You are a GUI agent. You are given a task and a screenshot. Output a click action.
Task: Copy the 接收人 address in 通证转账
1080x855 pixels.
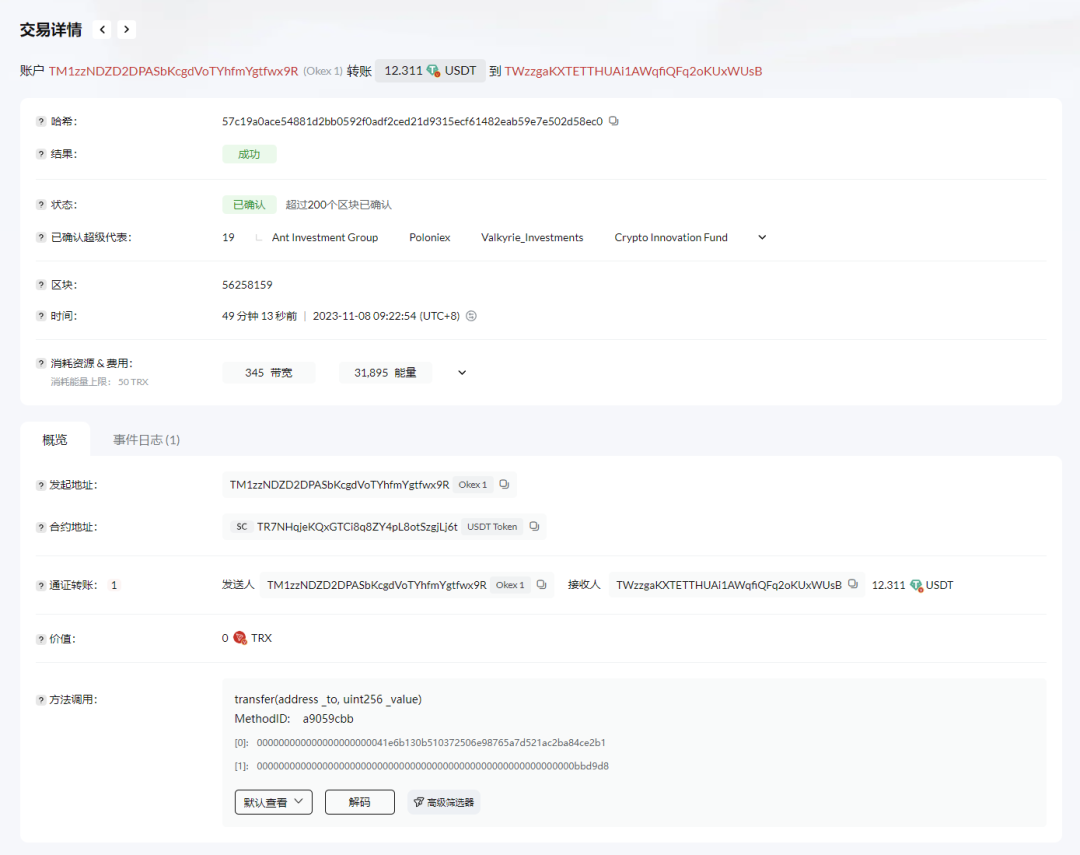(853, 584)
